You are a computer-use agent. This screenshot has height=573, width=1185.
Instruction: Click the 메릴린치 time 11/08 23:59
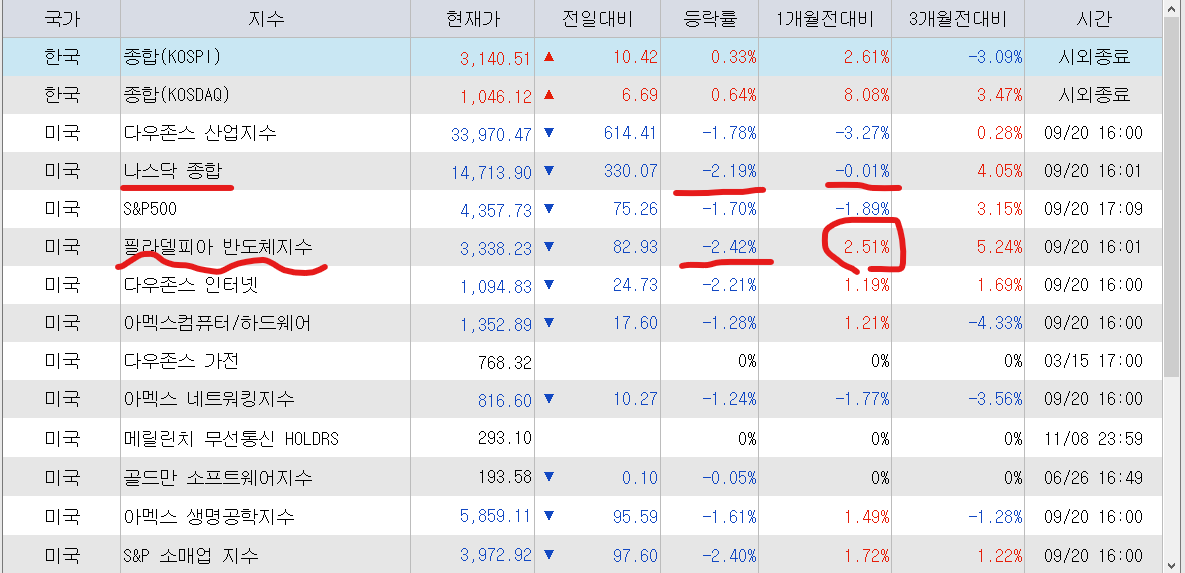[1094, 438]
